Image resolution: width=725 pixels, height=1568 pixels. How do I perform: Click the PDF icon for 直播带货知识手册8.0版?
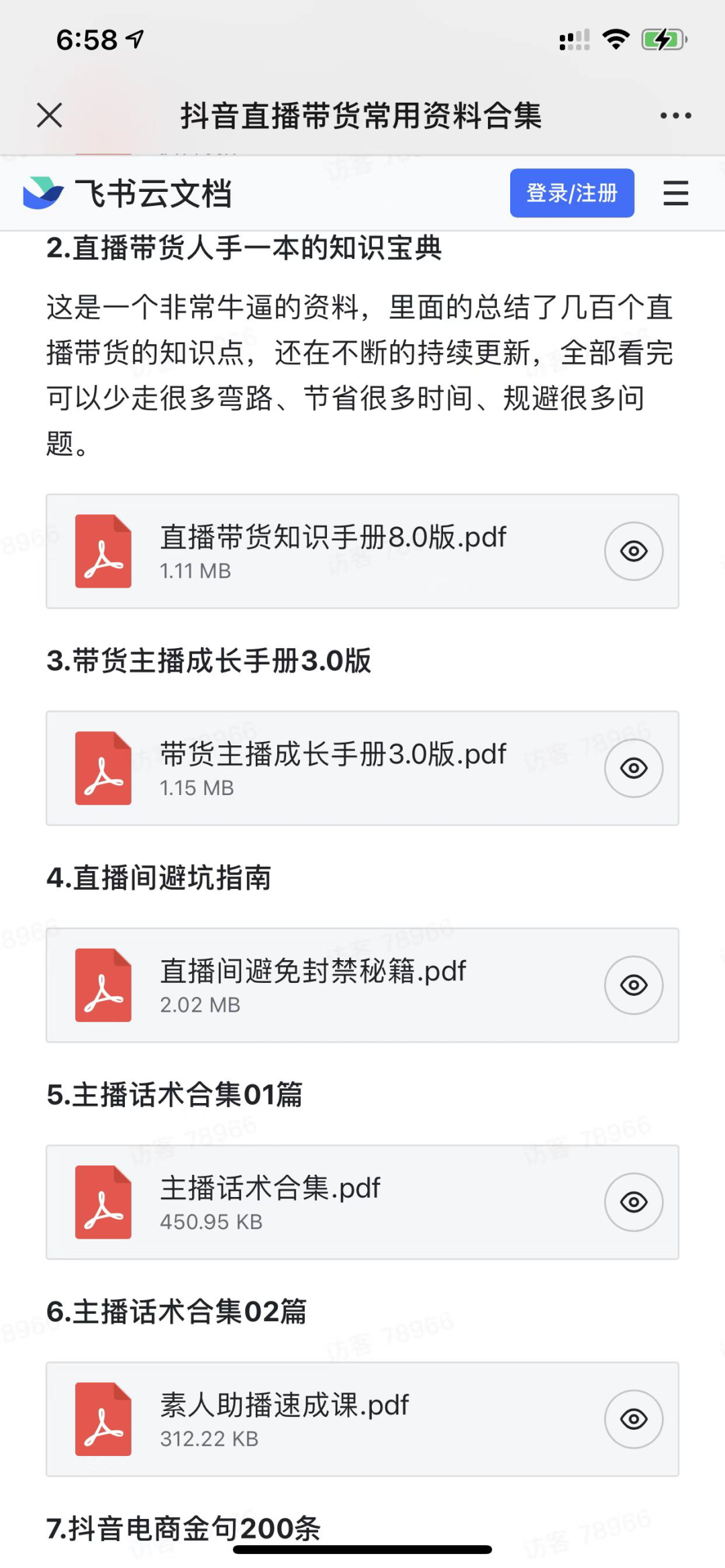coord(103,552)
